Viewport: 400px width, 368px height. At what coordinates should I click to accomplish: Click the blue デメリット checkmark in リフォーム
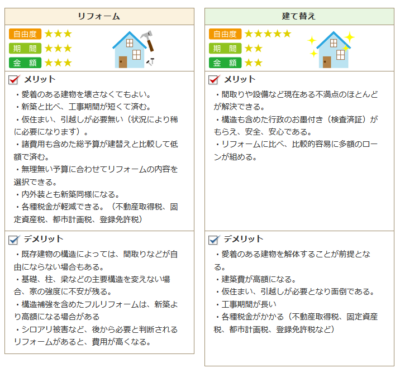coord(14,239)
